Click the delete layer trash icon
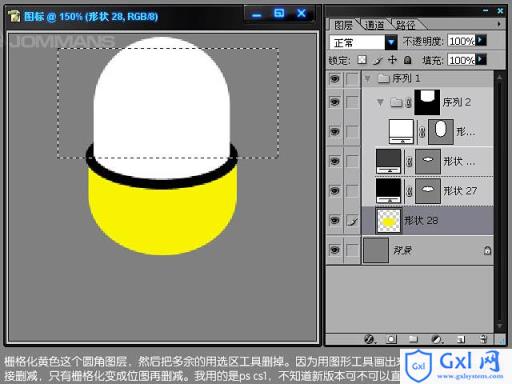This screenshot has width=512, height=384. point(483,339)
